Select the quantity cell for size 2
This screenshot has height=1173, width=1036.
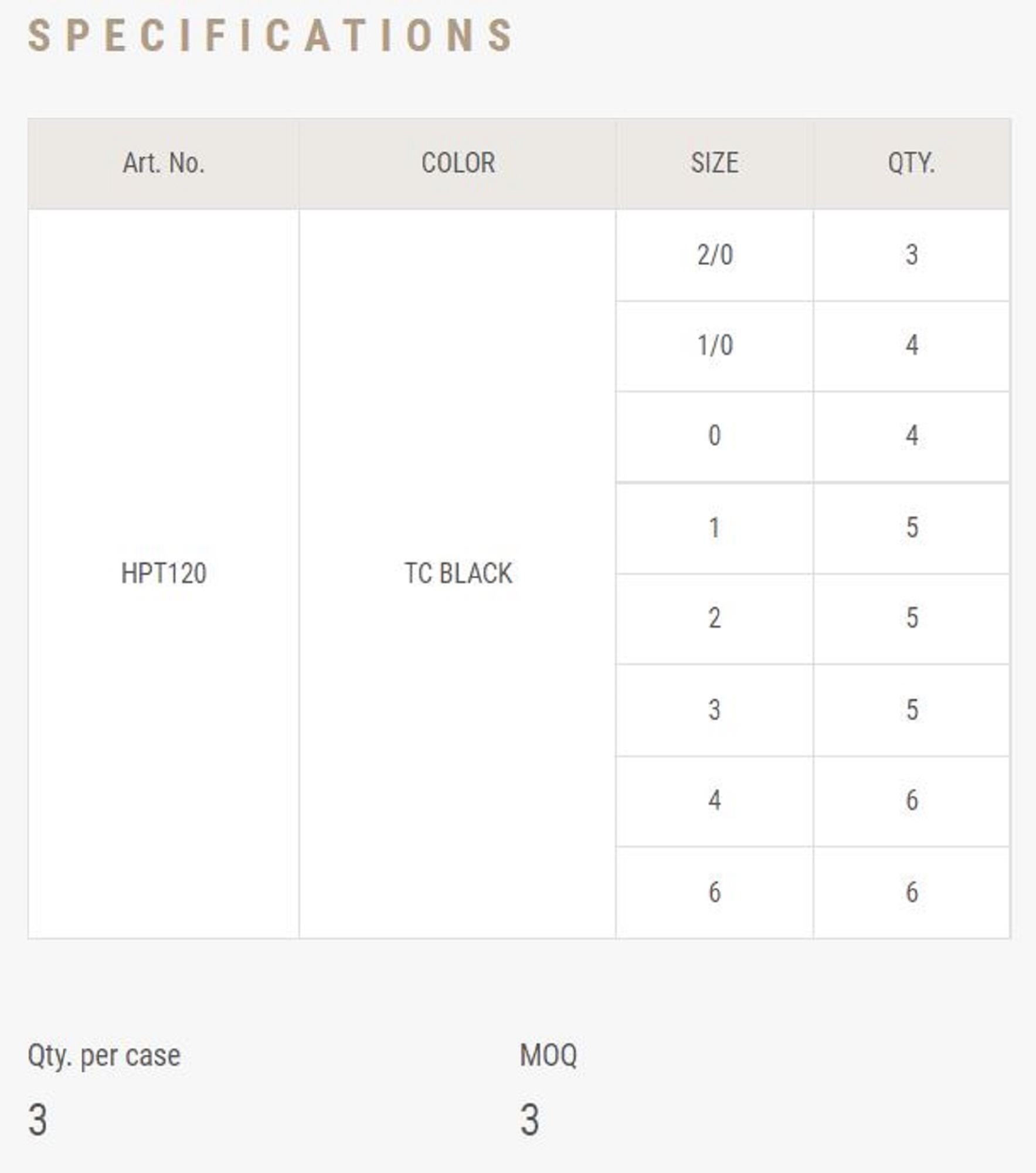911,618
